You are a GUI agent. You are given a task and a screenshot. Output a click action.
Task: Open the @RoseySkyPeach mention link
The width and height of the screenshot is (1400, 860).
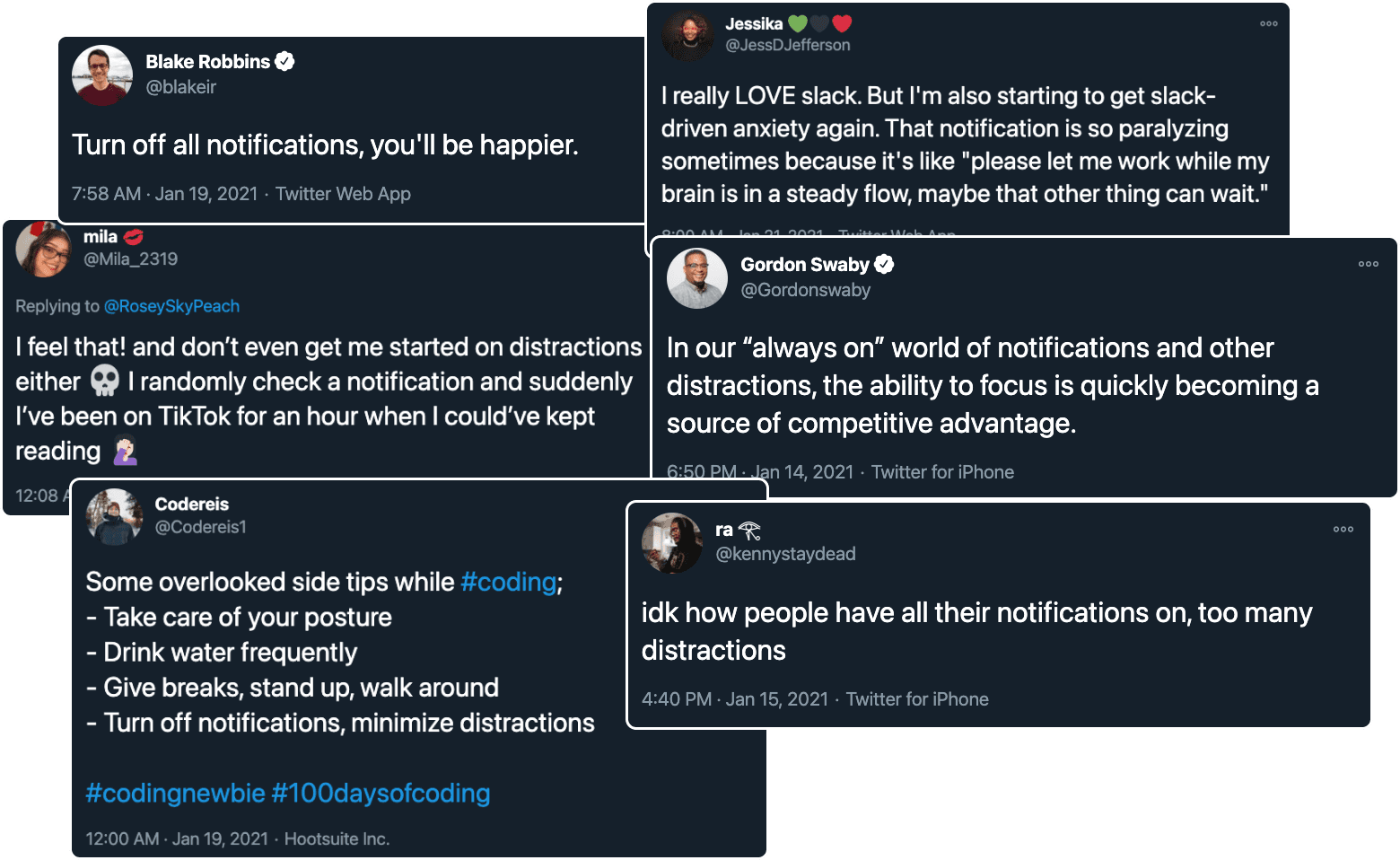(x=171, y=306)
